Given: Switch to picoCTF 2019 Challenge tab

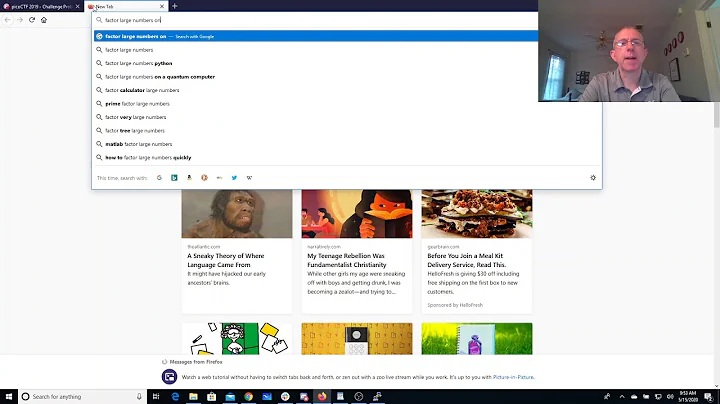Looking at the screenshot, I should click(x=39, y=6).
